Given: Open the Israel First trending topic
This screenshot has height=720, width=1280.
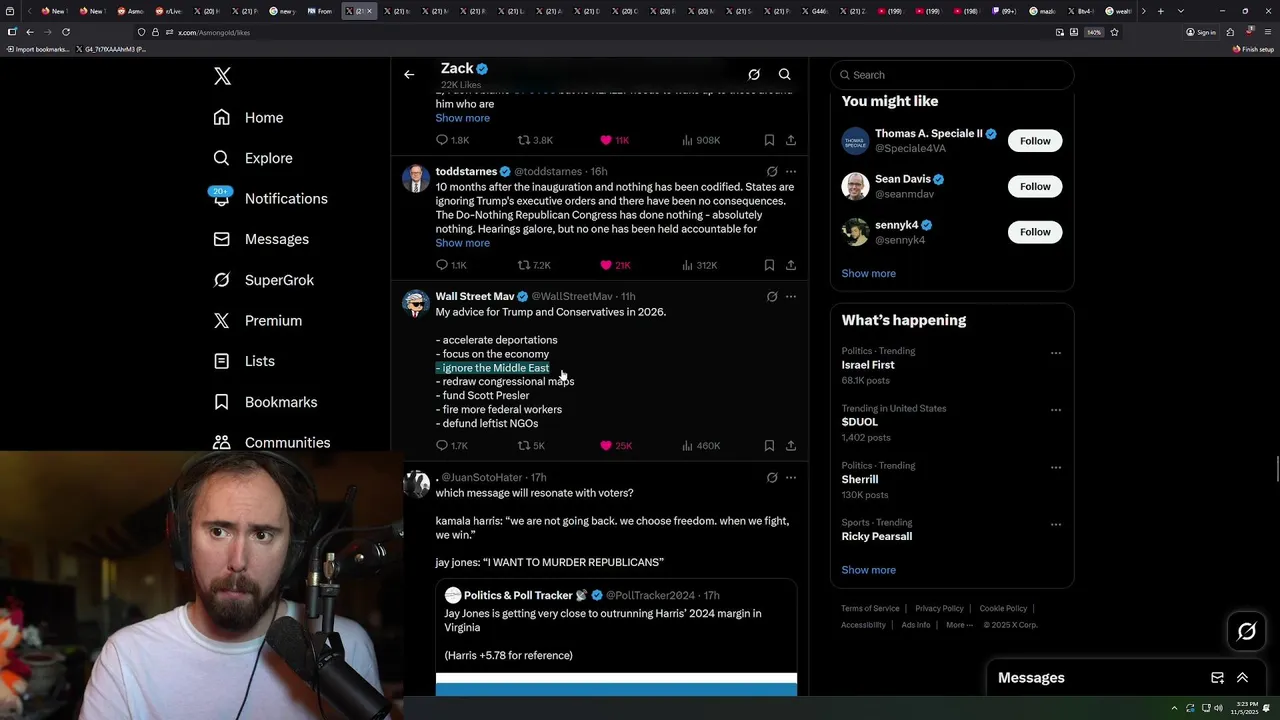Looking at the screenshot, I should tap(868, 365).
